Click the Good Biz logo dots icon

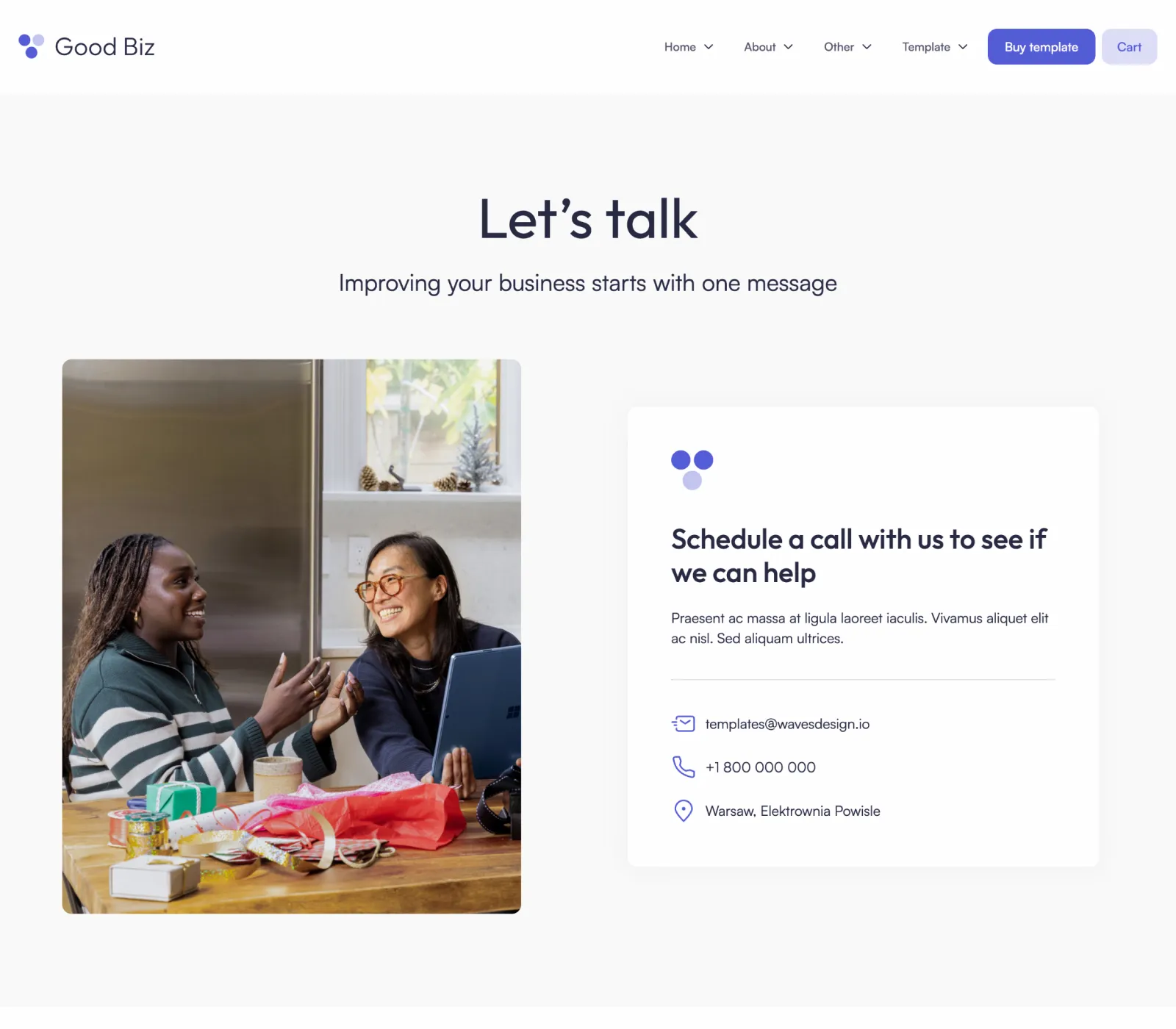(x=31, y=46)
